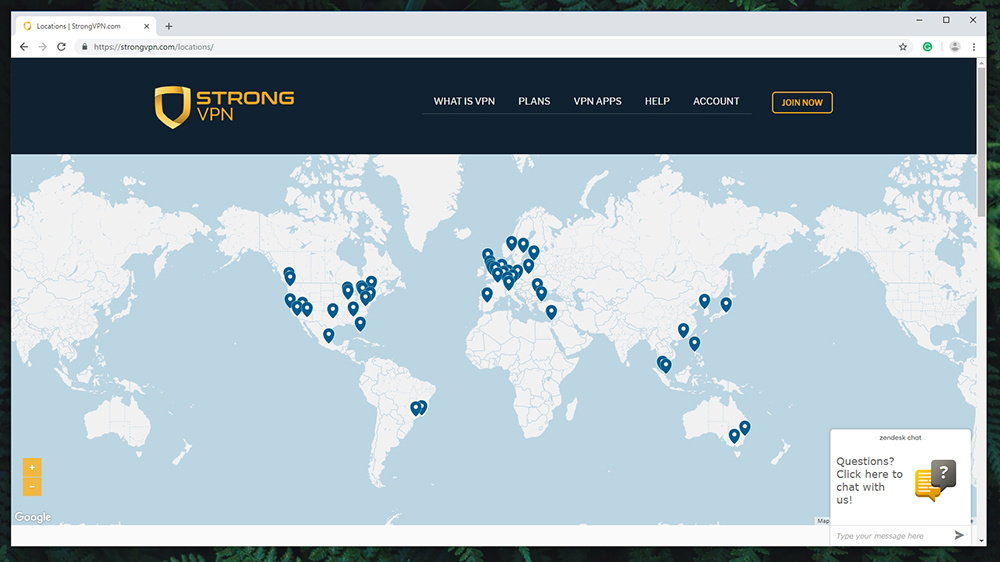Bookmark this page with the star icon
Viewport: 1000px width, 562px height.
[902, 47]
